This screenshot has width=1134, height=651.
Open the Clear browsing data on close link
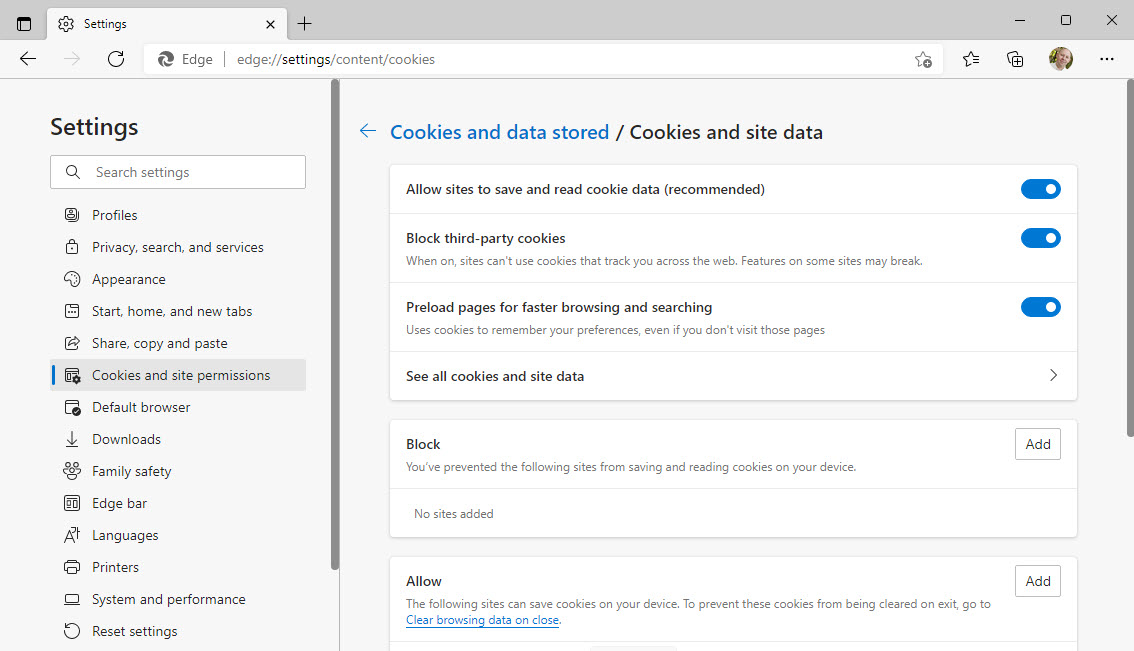pyautogui.click(x=482, y=620)
